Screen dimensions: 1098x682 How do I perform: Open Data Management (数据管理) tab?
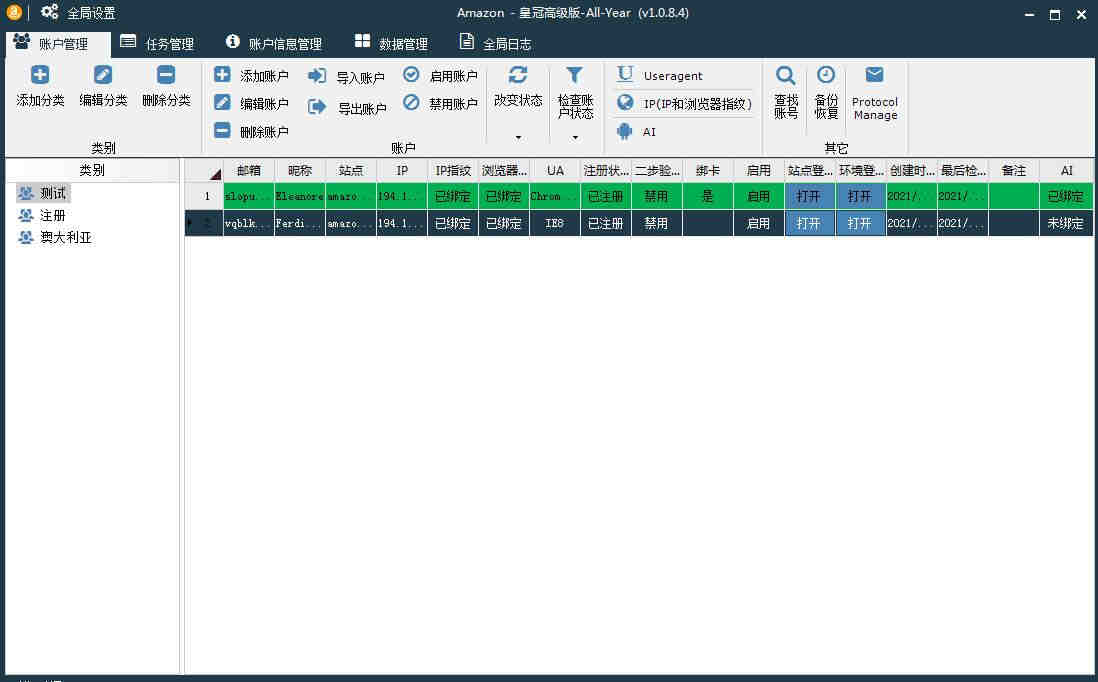(x=391, y=43)
